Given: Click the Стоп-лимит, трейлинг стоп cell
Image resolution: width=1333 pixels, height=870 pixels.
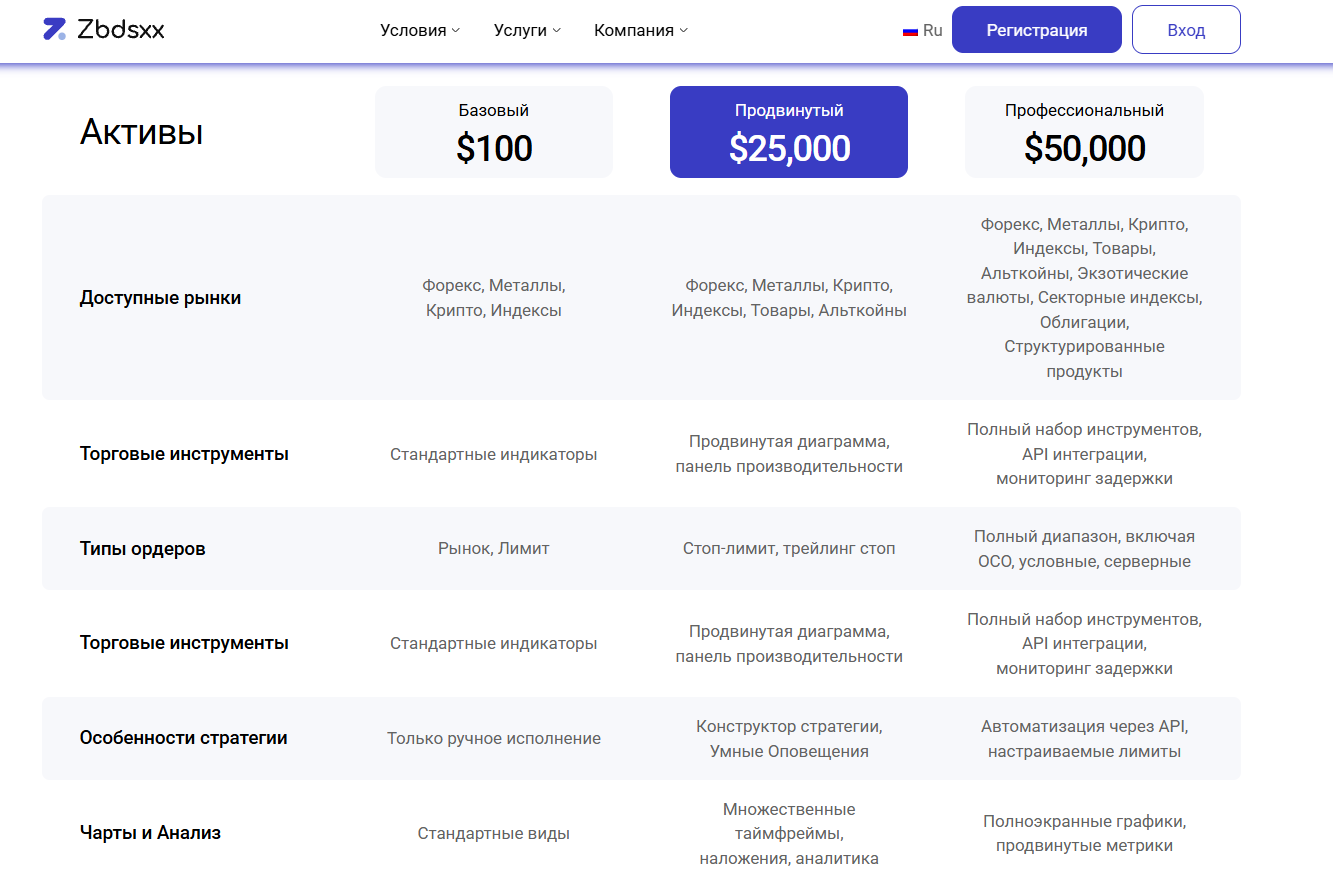Looking at the screenshot, I should (789, 549).
